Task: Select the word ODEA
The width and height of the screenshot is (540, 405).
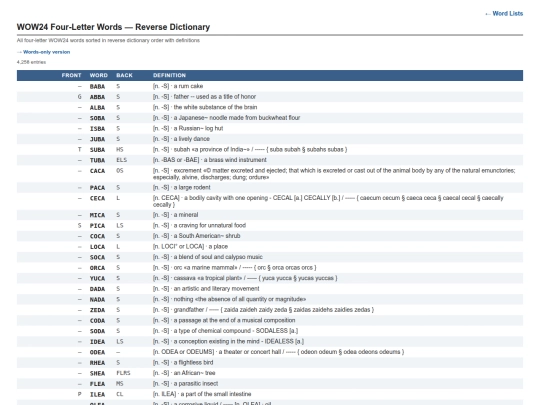Action: (97, 352)
